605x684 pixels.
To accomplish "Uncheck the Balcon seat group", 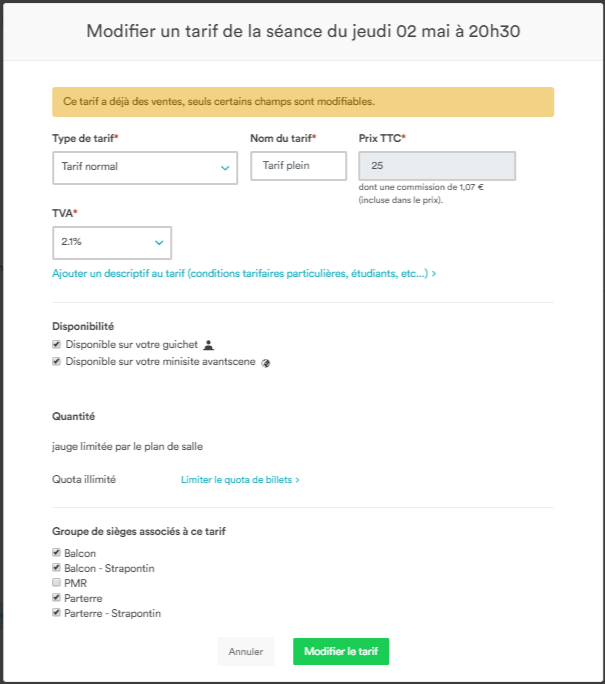I will tap(57, 553).
